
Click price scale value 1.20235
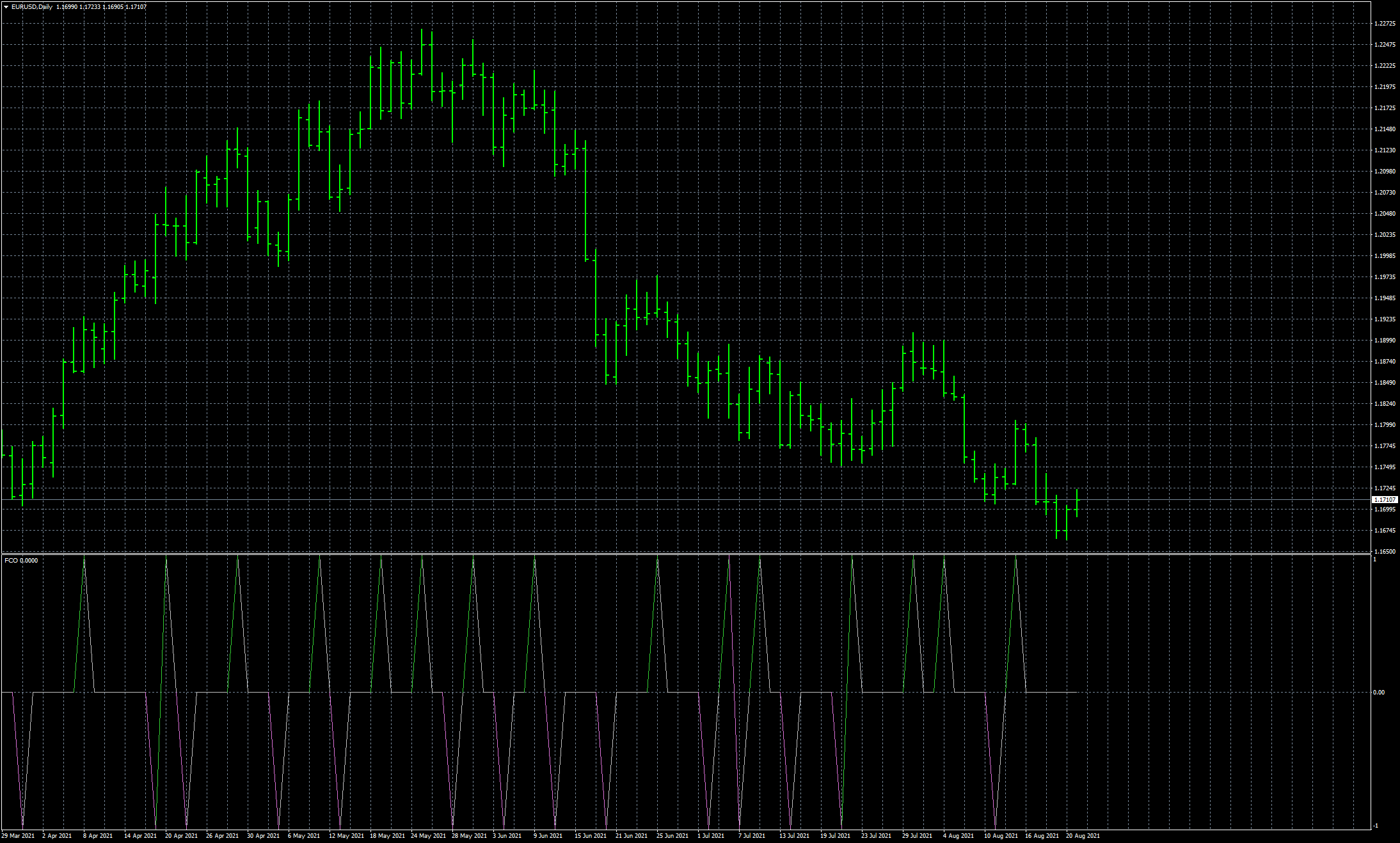tap(1385, 235)
